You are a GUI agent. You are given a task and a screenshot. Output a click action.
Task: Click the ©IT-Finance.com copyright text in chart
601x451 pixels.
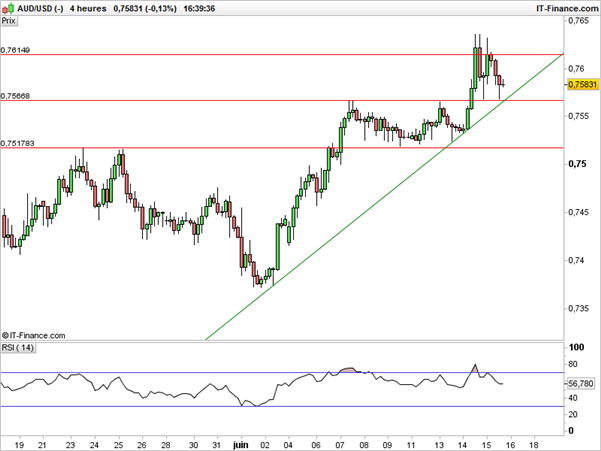tap(33, 336)
